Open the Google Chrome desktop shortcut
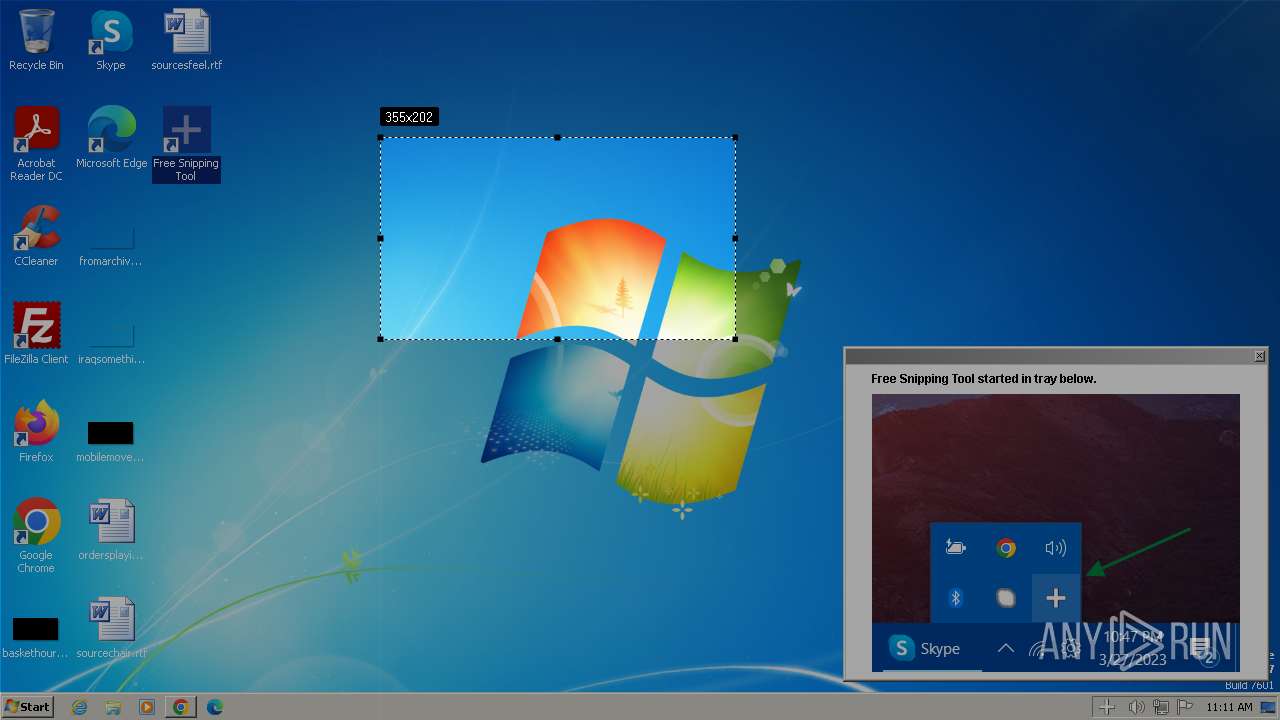Viewport: 1280px width, 720px height. (x=36, y=536)
